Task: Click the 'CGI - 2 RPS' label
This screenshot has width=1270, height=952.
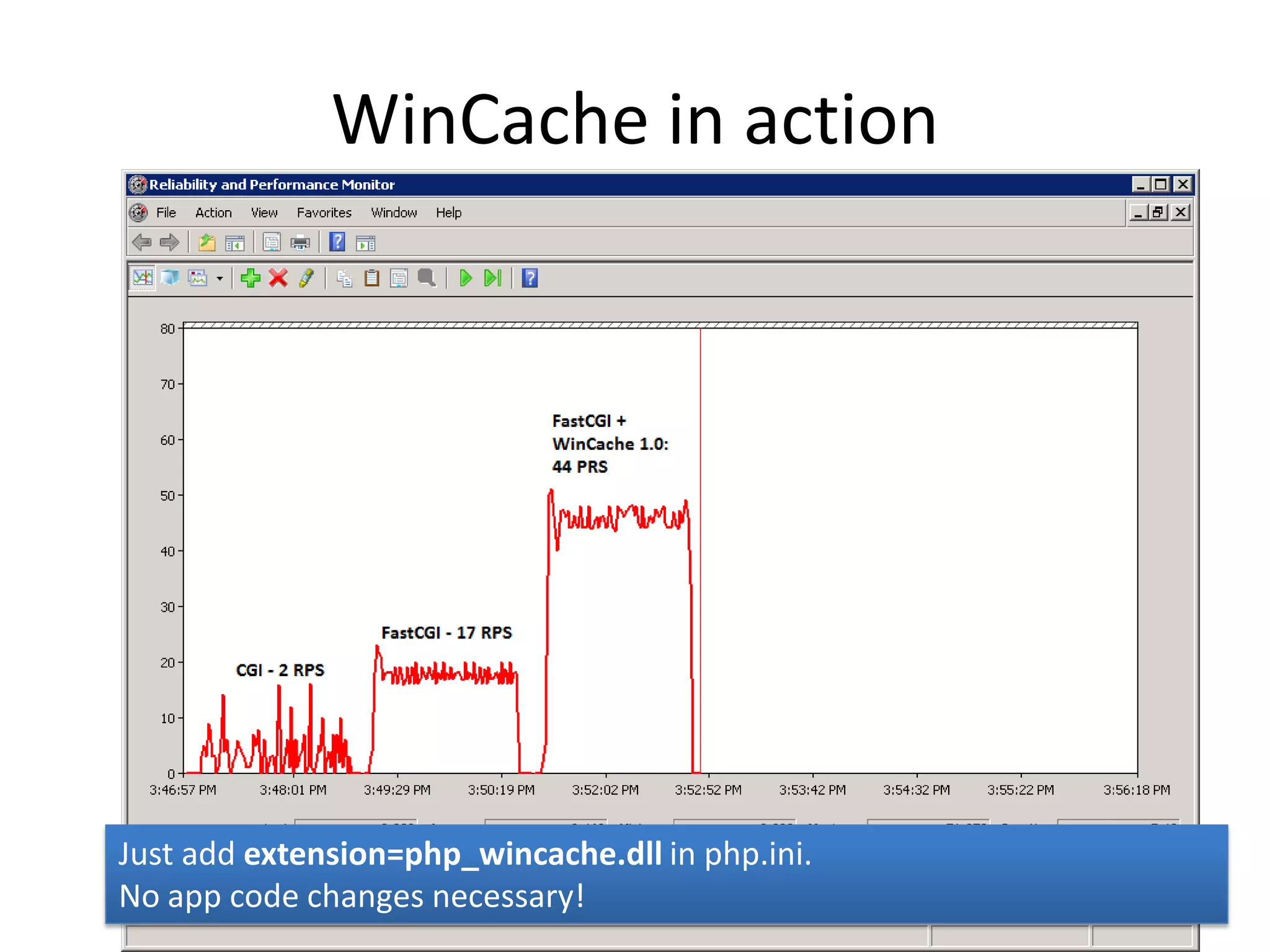Action: point(280,670)
